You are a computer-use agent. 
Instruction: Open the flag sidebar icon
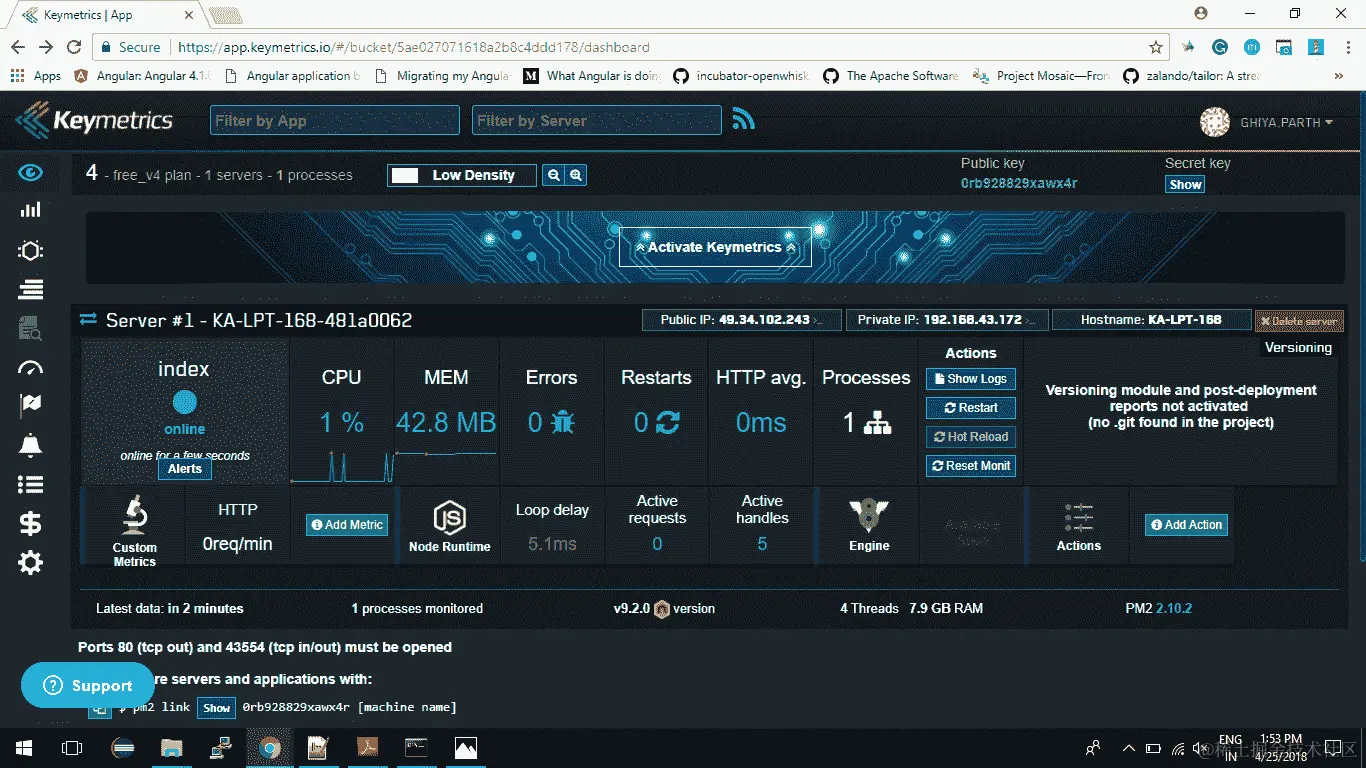click(x=31, y=406)
